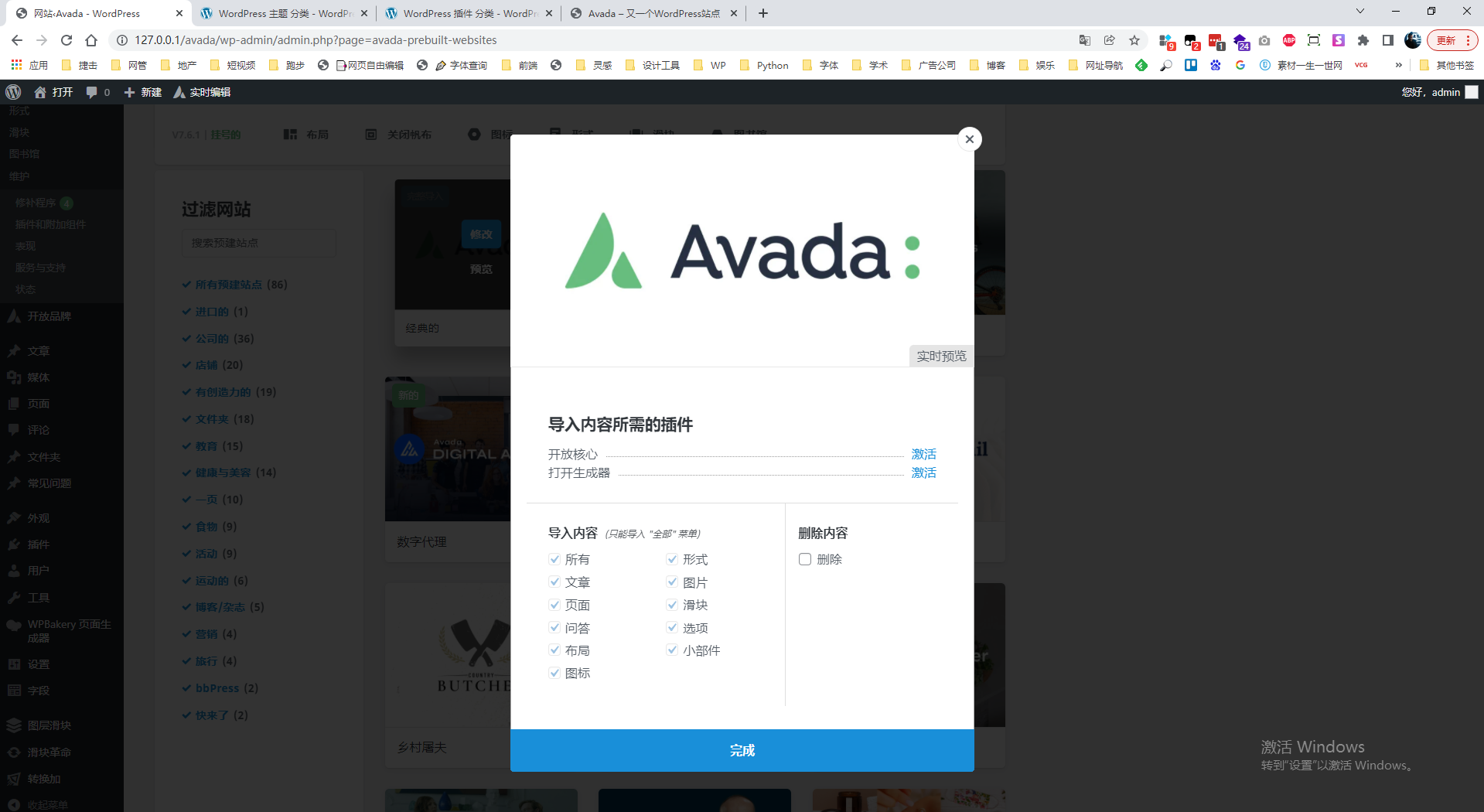1484x812 pixels.
Task: Open the 其他书签 folder
Action: (1446, 65)
